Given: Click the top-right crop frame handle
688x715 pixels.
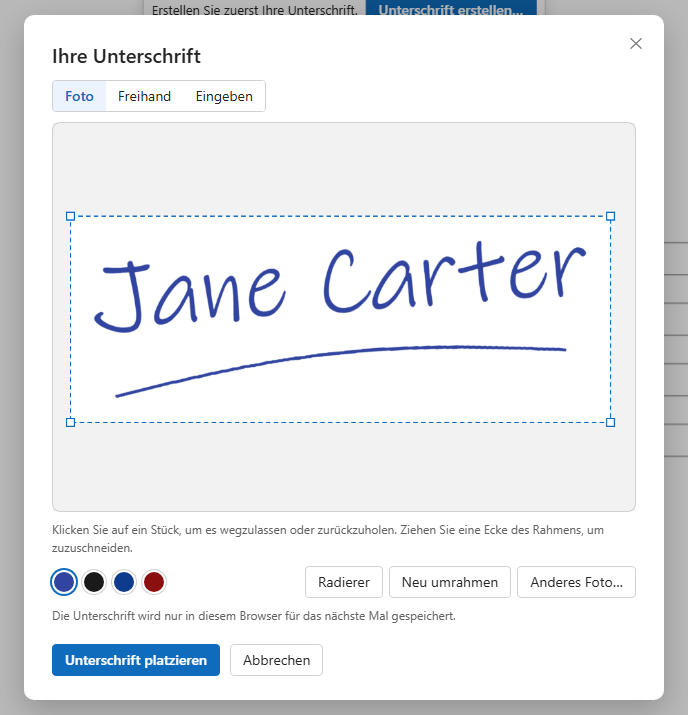Looking at the screenshot, I should 610,216.
